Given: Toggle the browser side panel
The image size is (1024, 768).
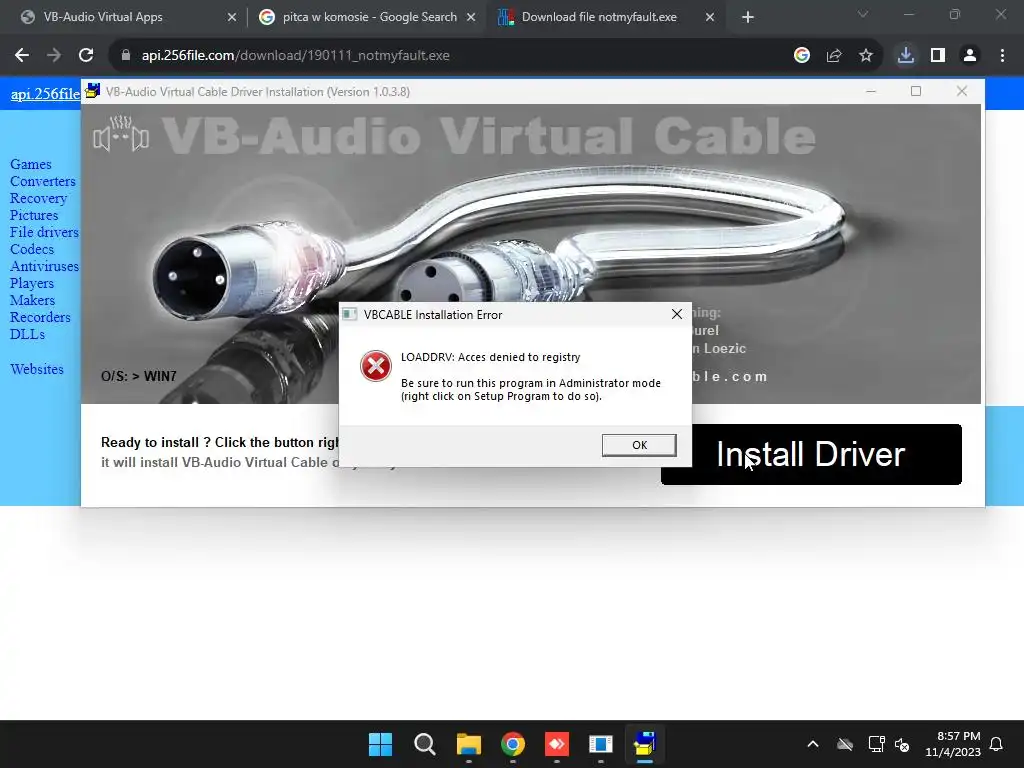Looking at the screenshot, I should [x=938, y=56].
